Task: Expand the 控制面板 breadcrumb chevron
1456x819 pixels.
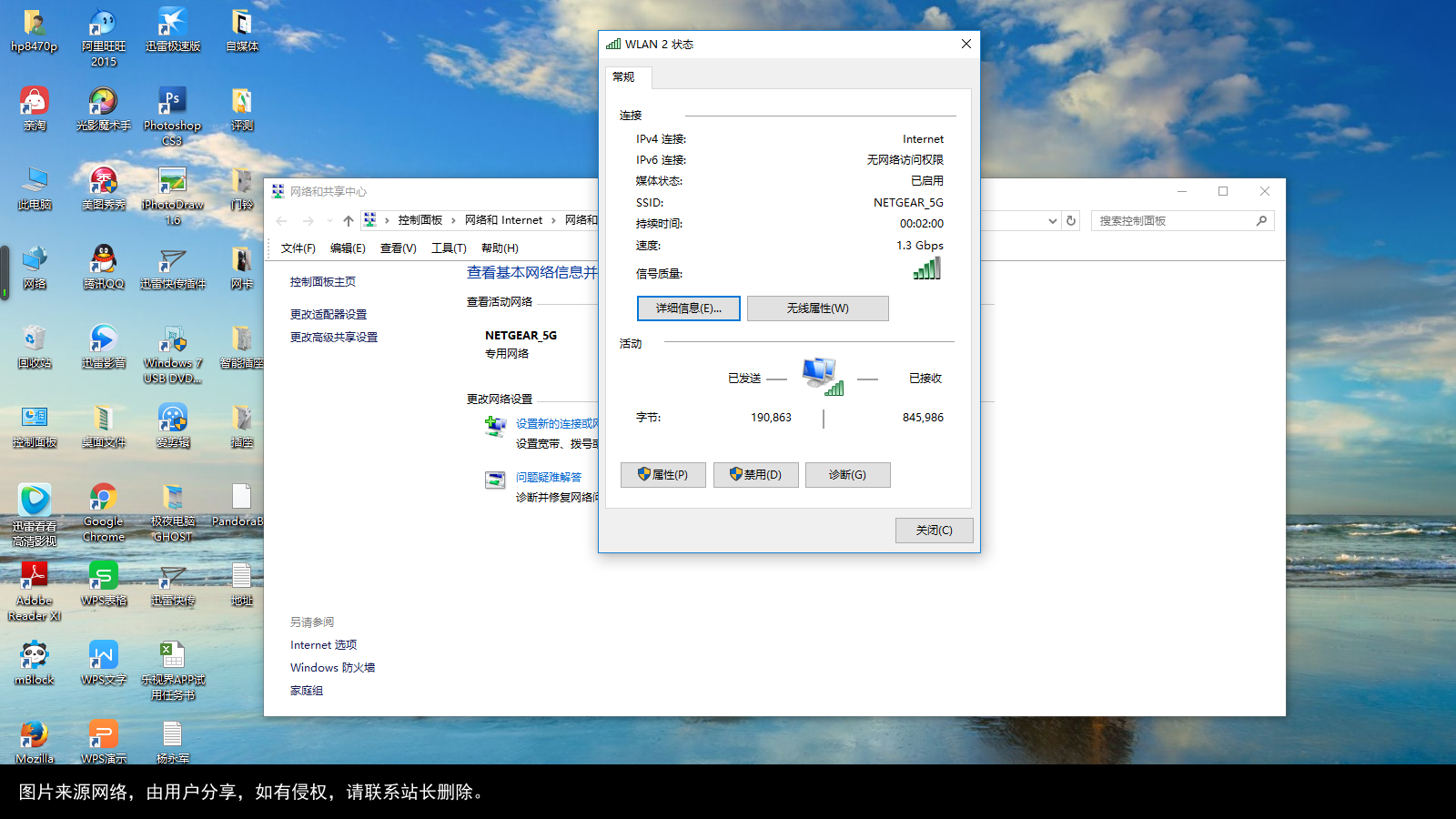Action: click(x=452, y=220)
